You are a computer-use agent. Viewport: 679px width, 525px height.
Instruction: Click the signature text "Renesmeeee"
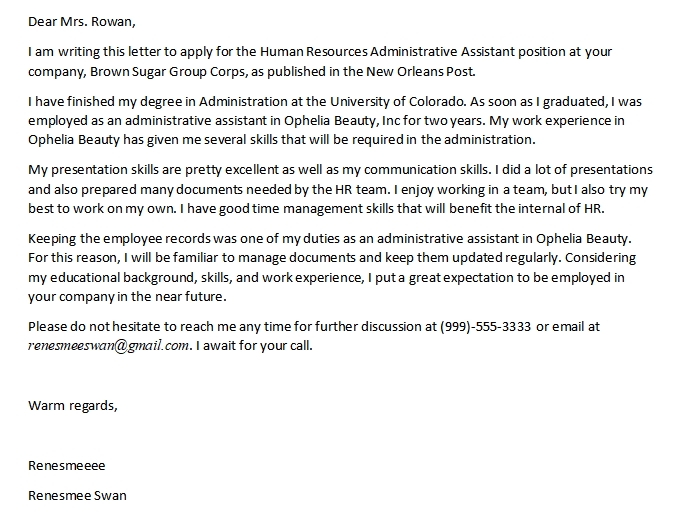(66, 466)
